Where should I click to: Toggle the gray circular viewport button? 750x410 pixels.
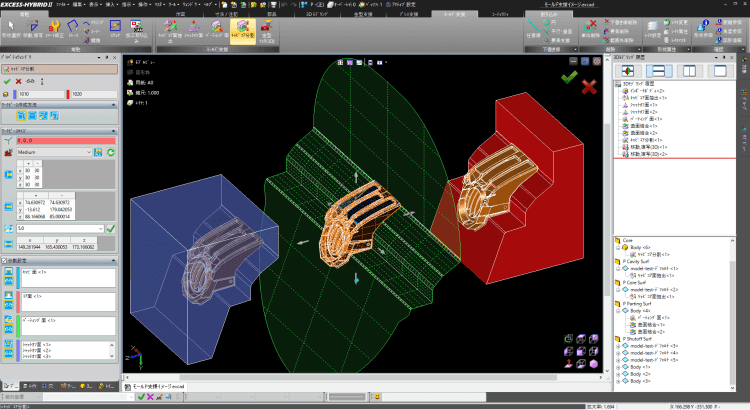(596, 61)
